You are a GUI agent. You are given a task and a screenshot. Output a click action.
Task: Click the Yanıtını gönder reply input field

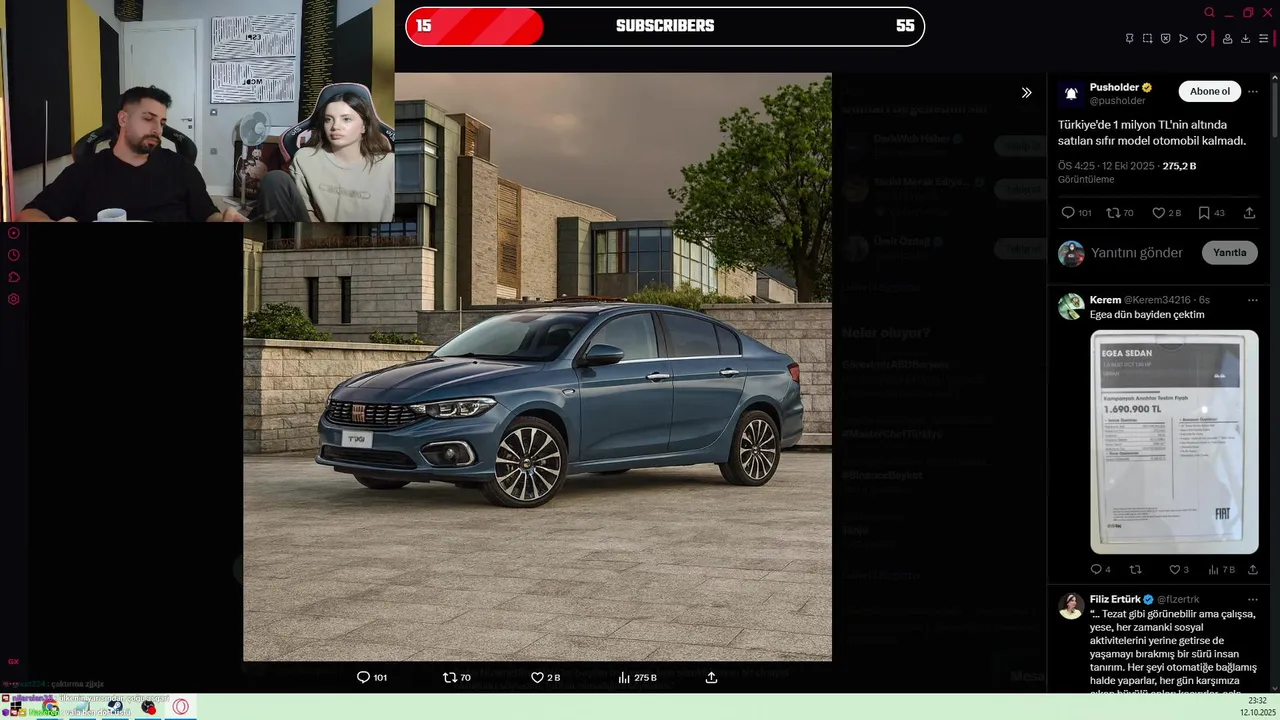[x=1137, y=253]
